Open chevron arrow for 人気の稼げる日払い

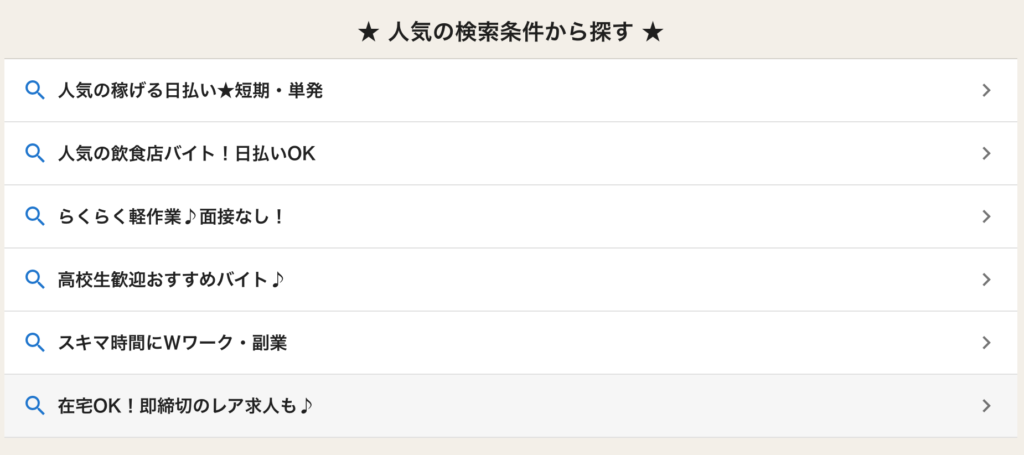click(x=987, y=91)
